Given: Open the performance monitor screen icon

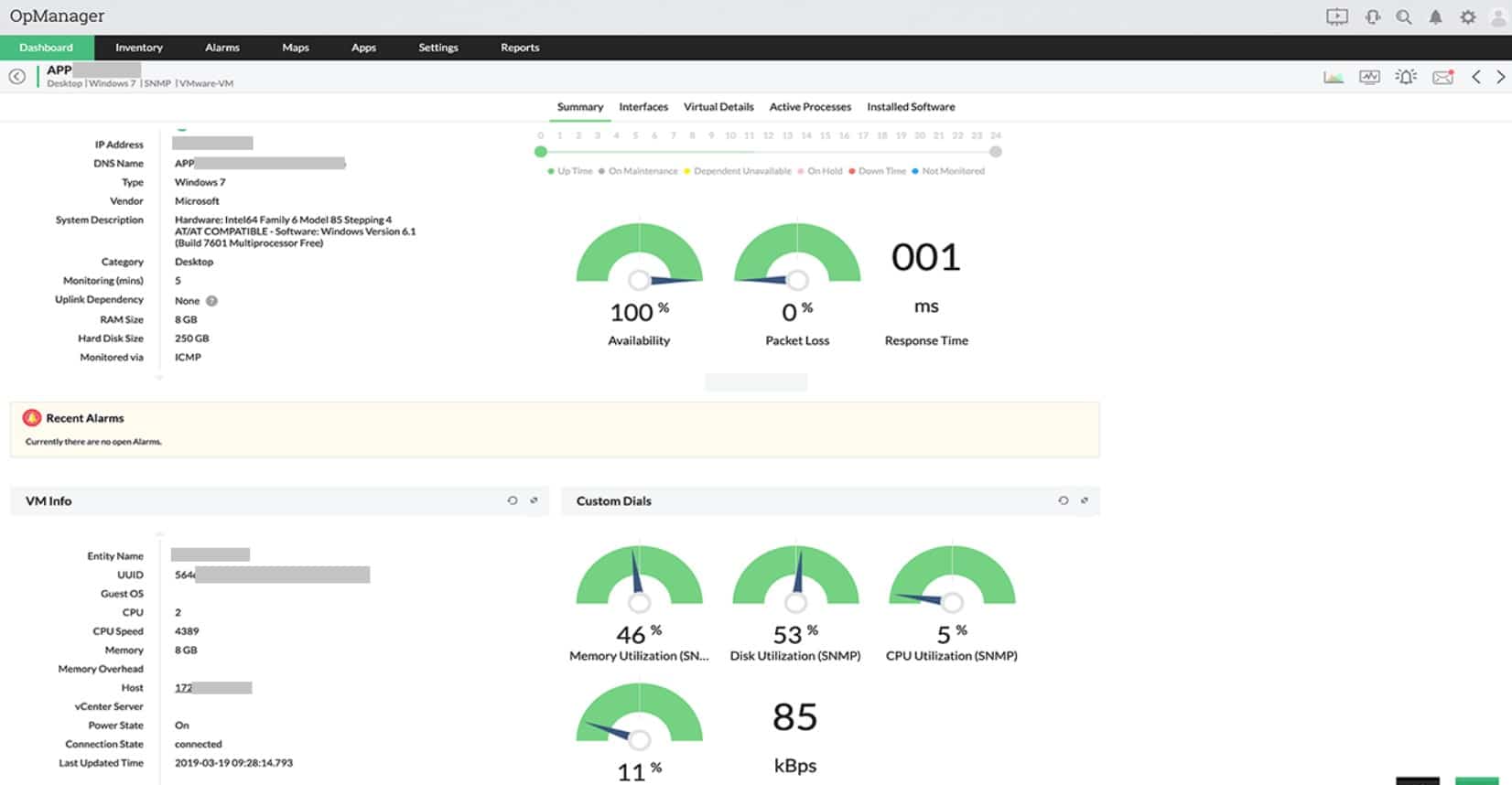Looking at the screenshot, I should point(1369,77).
